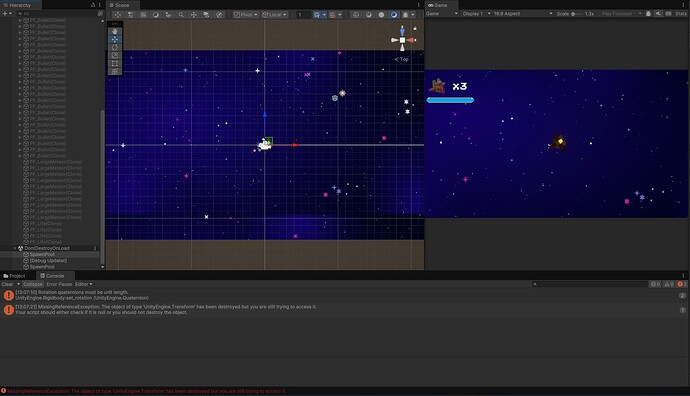The image size is (690, 396).
Task: Click the error icon on MissingReferenceException entry
Action: 8,310
